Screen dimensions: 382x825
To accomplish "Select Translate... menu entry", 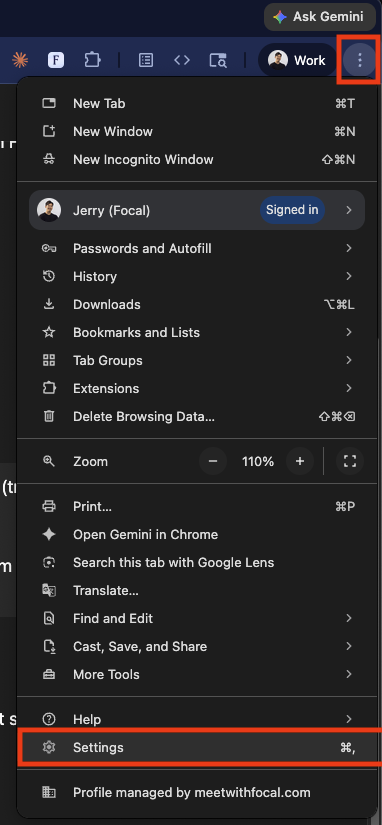I will [198, 590].
